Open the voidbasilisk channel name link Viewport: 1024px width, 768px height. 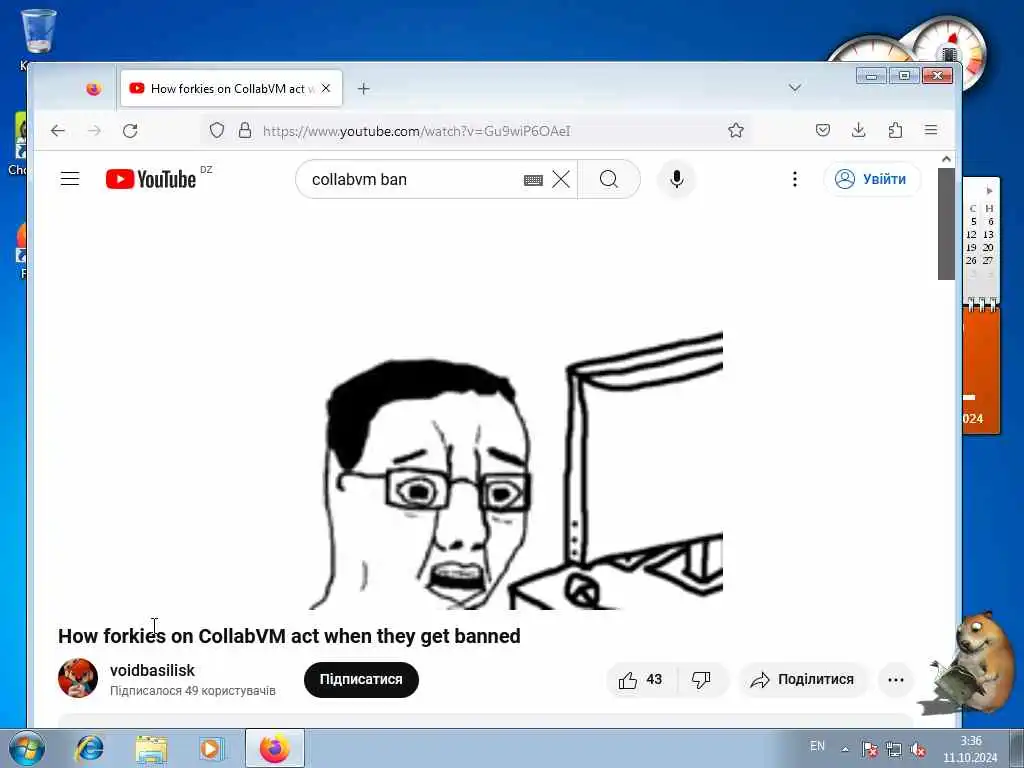pos(152,670)
